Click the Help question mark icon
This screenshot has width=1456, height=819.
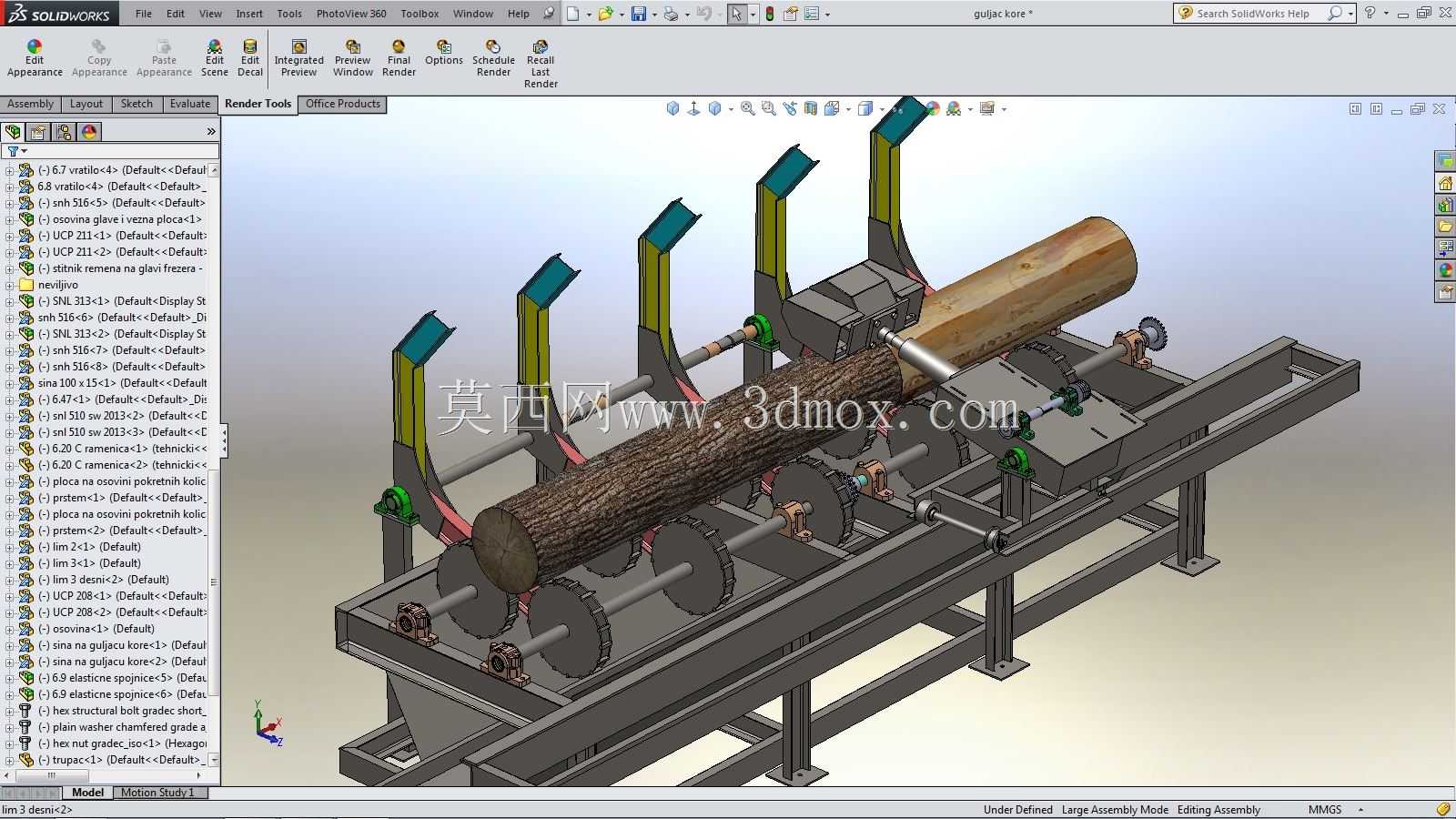pos(1370,14)
